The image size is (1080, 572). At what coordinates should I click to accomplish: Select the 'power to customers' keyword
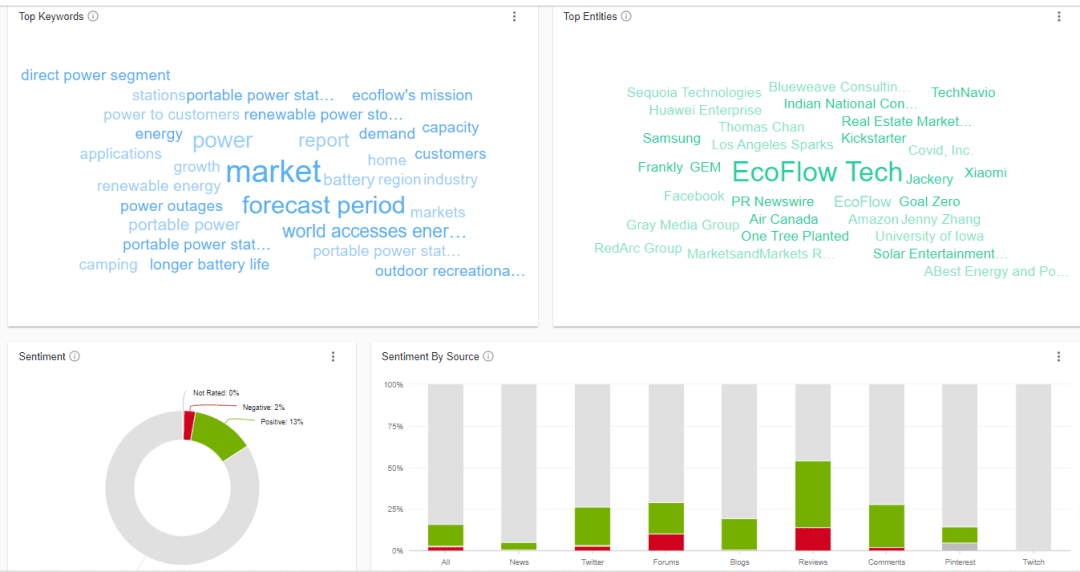coord(172,114)
